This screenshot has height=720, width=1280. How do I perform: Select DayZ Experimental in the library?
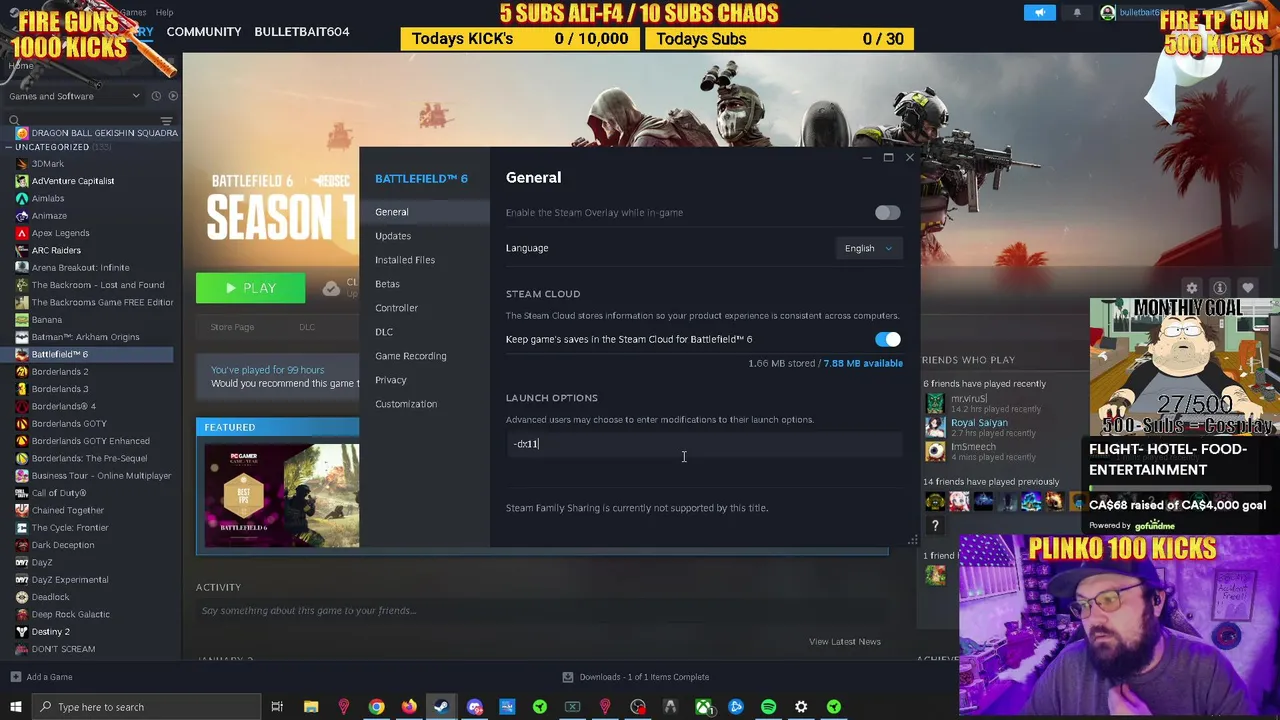click(70, 580)
